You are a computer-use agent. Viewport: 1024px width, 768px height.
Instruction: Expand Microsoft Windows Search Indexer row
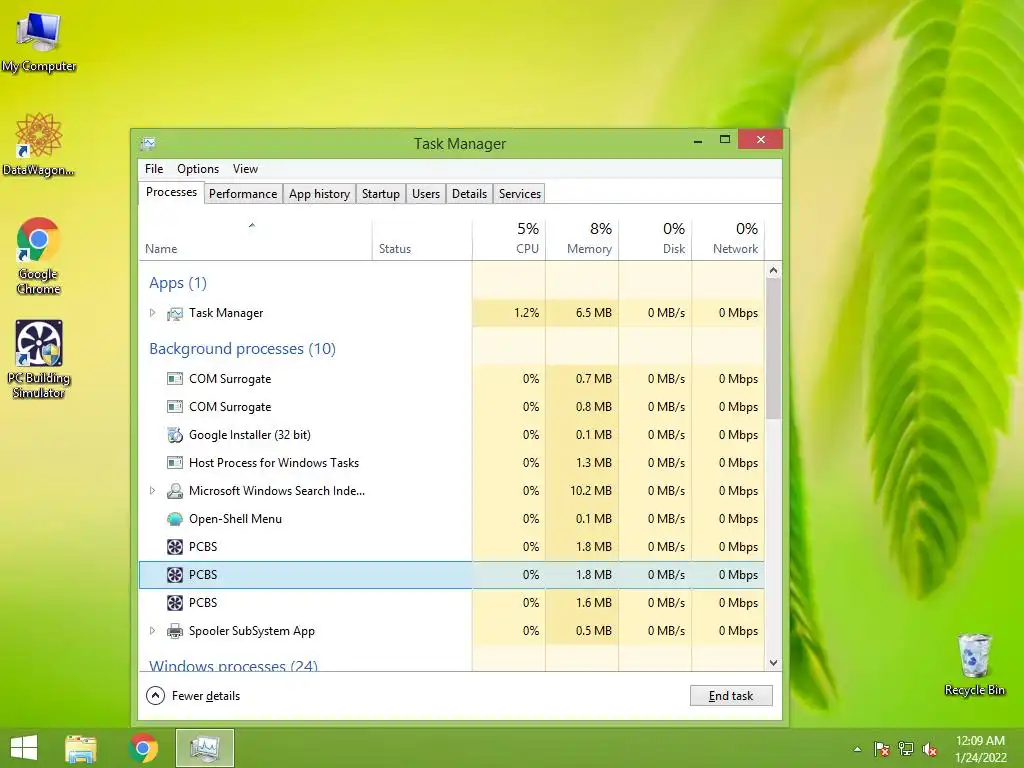point(152,490)
